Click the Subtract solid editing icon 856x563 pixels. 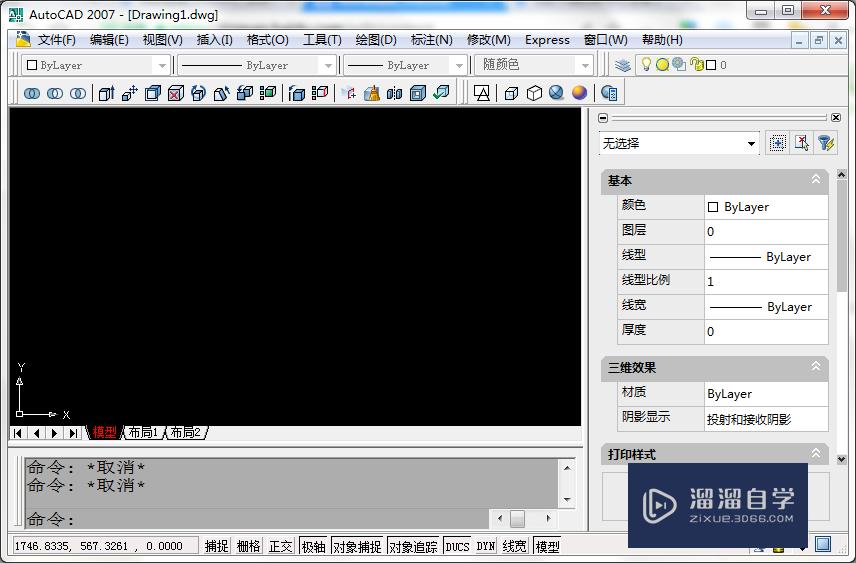pyautogui.click(x=55, y=93)
